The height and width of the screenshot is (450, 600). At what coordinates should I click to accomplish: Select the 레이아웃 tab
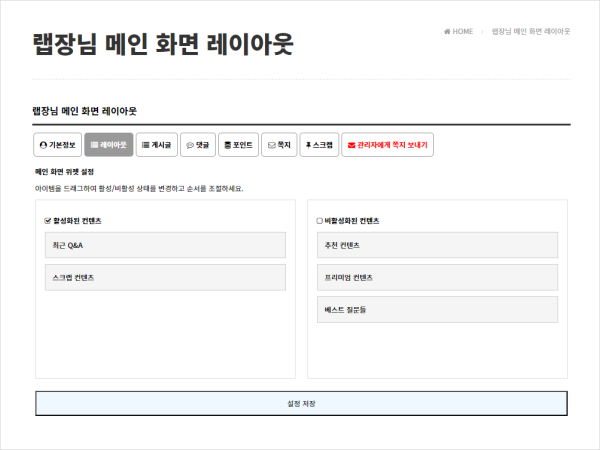coord(109,145)
